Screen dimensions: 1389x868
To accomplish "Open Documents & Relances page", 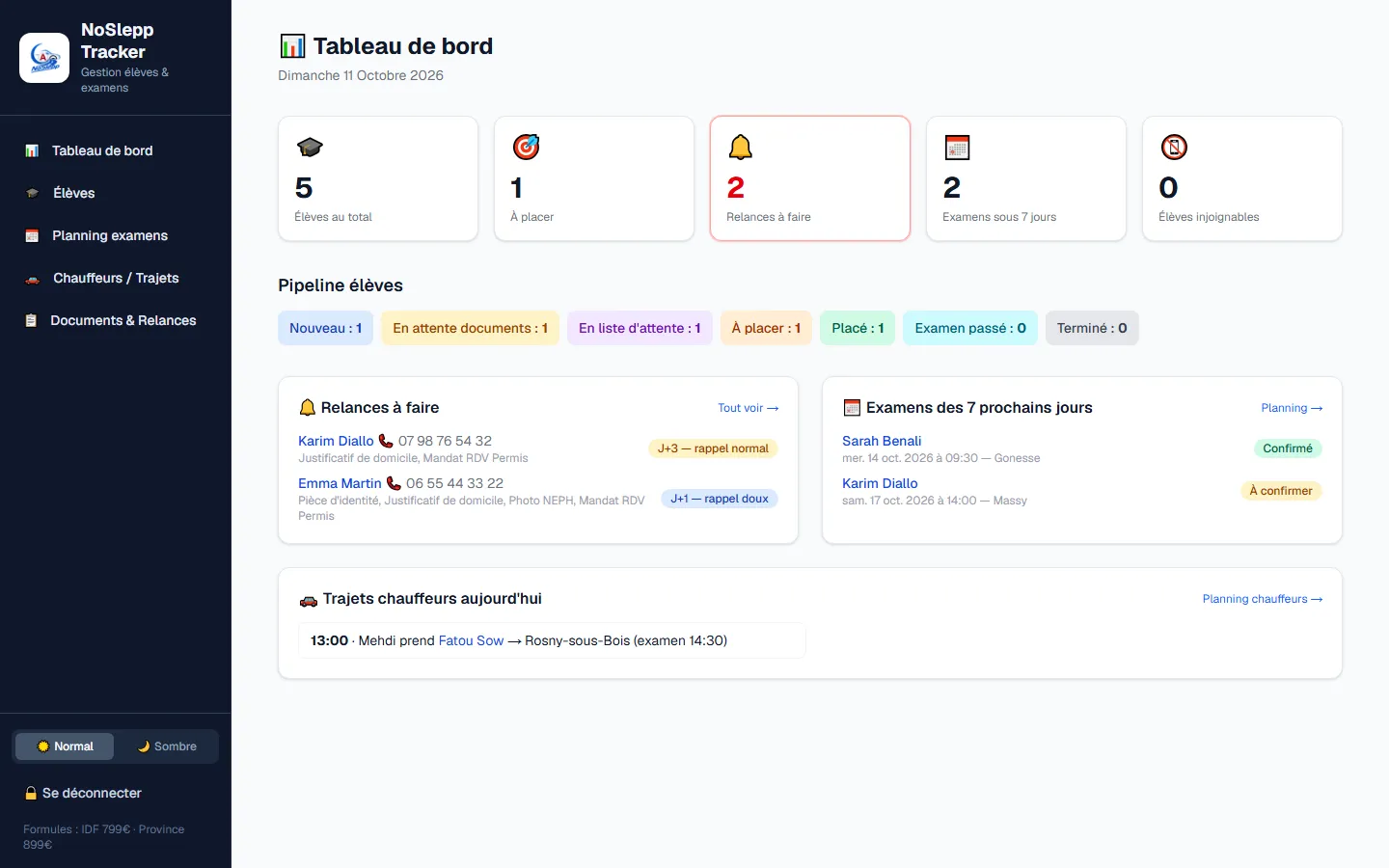I will (116, 320).
